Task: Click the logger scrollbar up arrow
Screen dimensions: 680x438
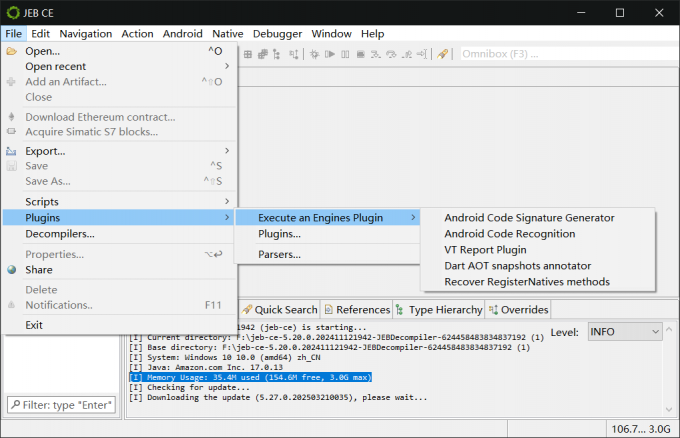Action: coord(669,330)
